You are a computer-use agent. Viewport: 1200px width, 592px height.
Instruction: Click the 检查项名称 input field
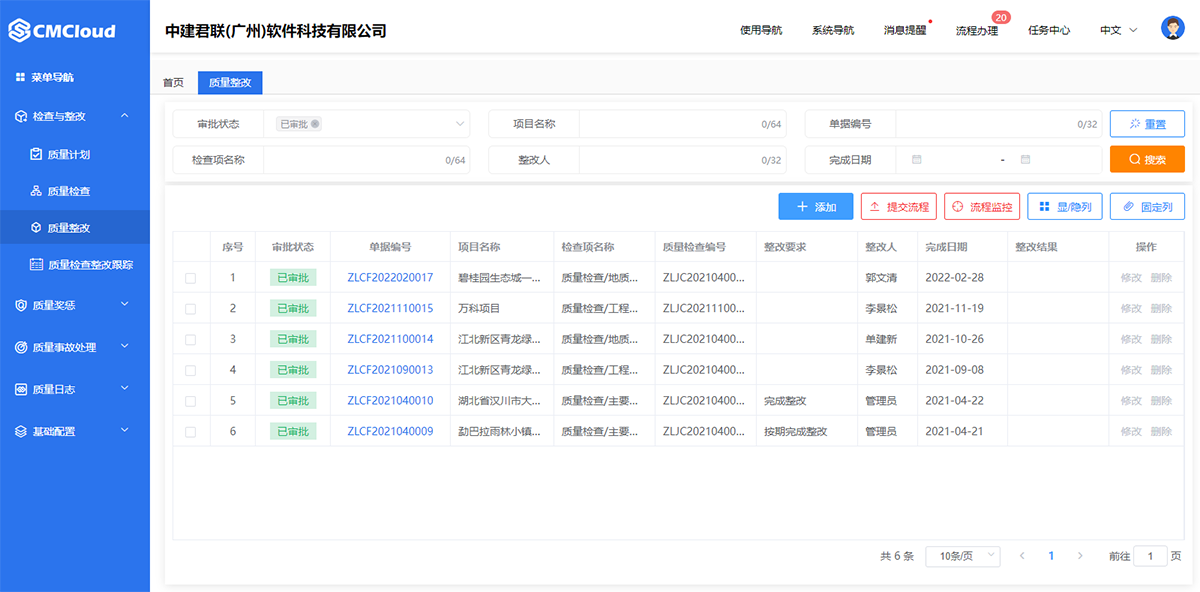[x=366, y=159]
